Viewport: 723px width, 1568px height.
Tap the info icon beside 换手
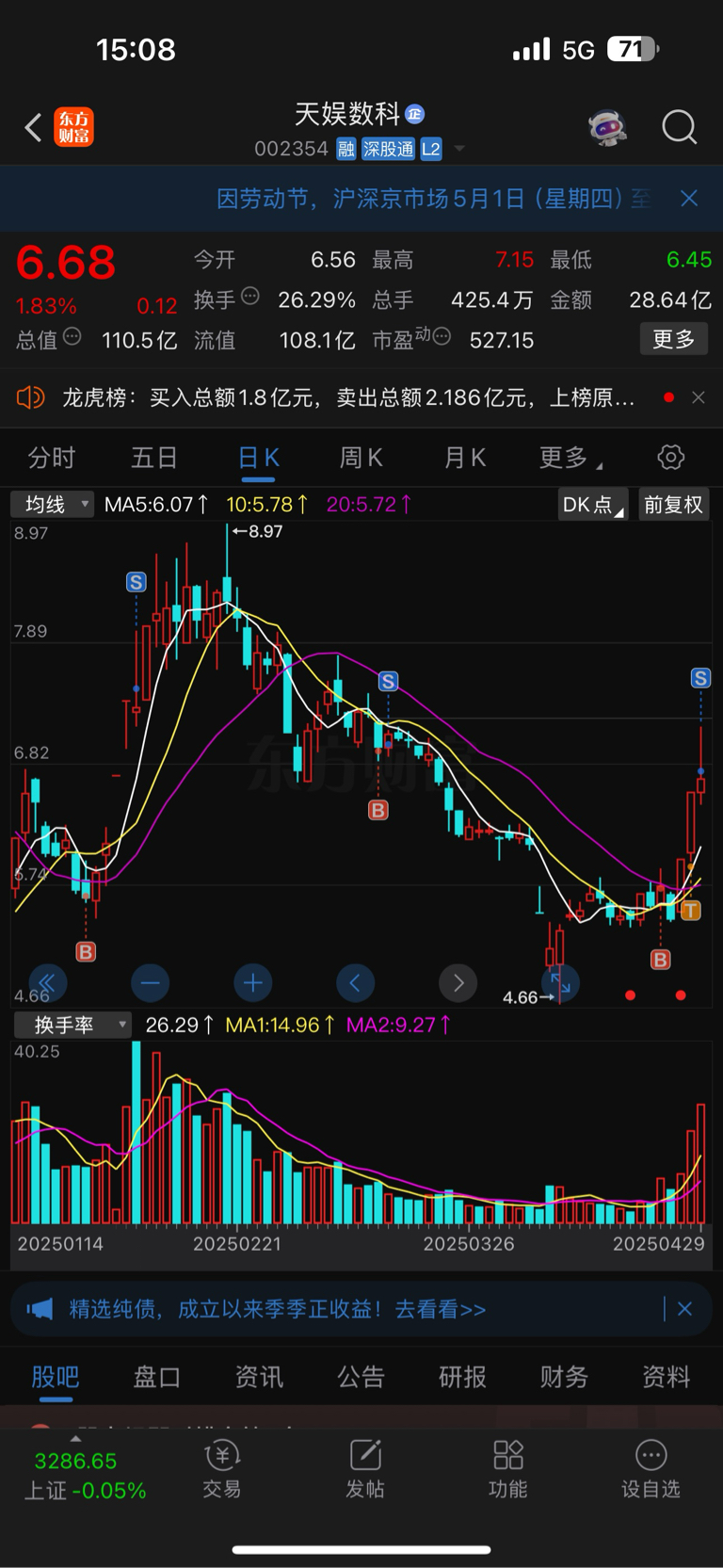point(250,297)
